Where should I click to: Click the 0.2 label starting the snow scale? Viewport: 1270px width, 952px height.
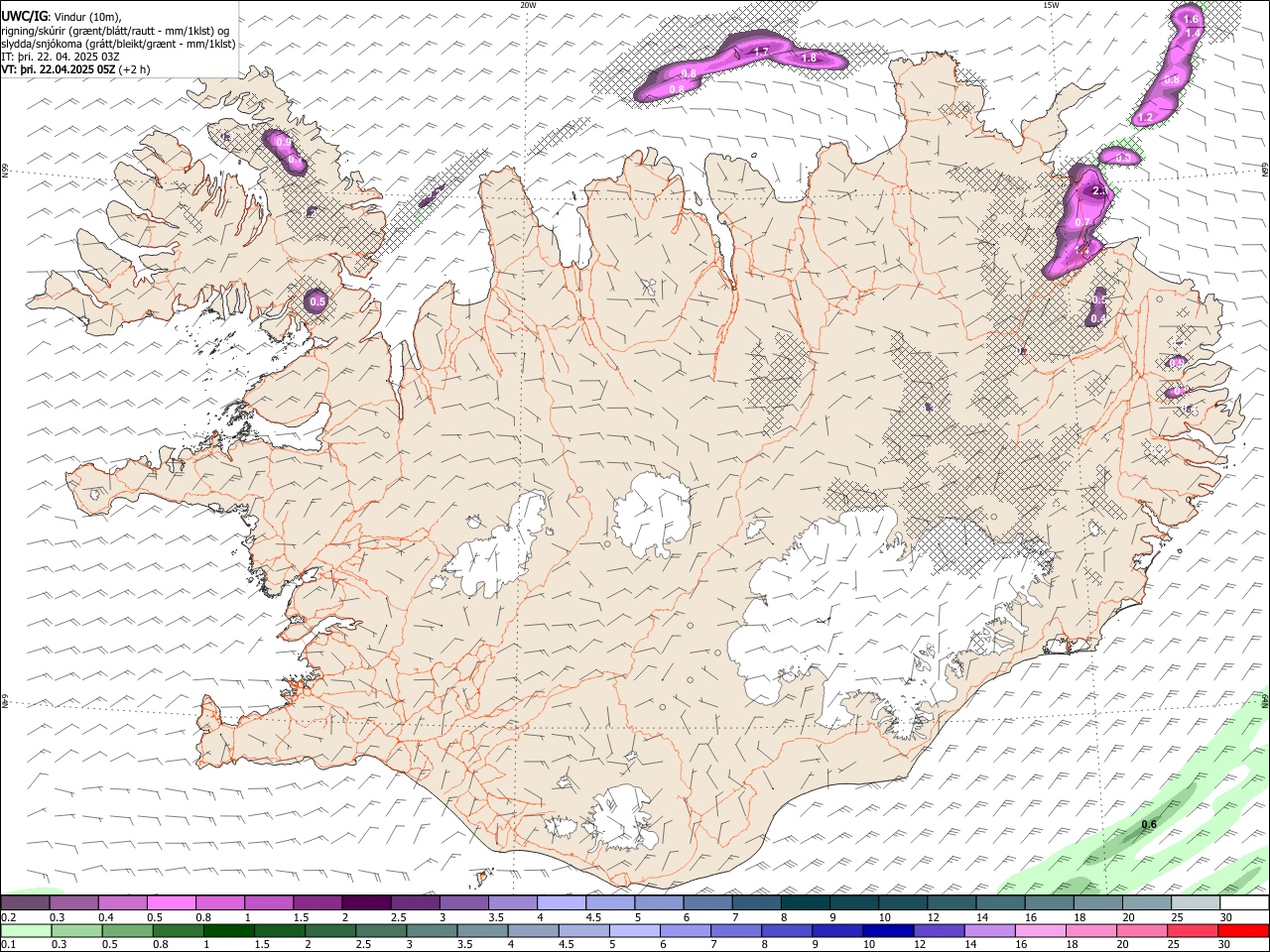coord(9,917)
